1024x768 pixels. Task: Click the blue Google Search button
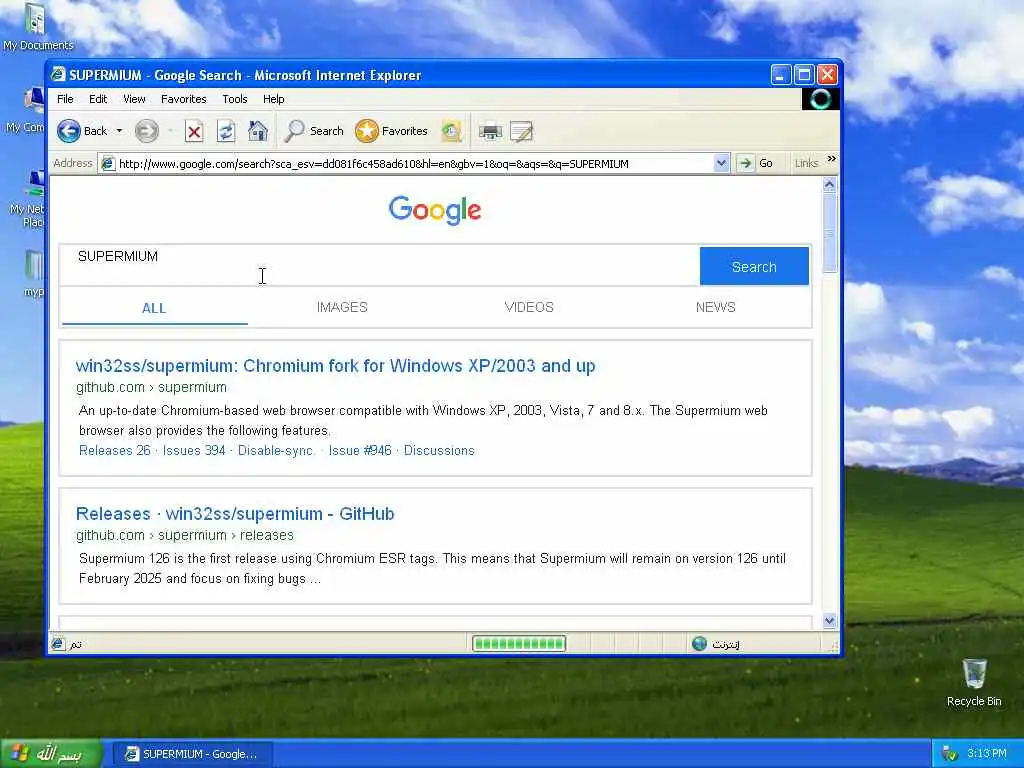tap(754, 266)
